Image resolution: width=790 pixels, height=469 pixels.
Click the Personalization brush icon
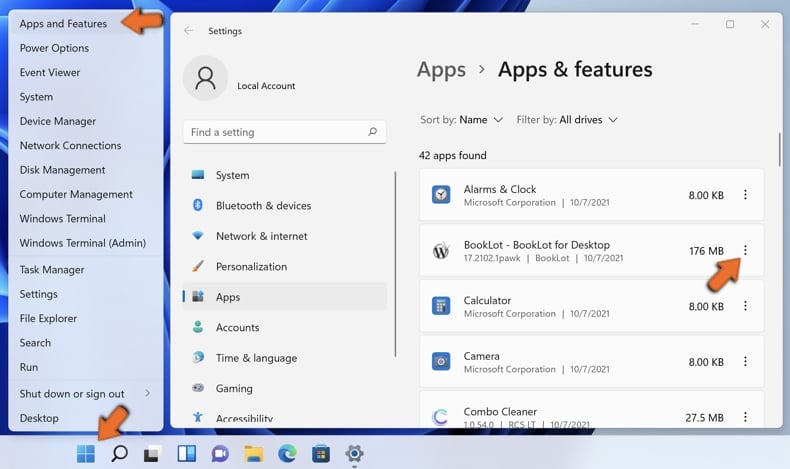[x=198, y=266]
